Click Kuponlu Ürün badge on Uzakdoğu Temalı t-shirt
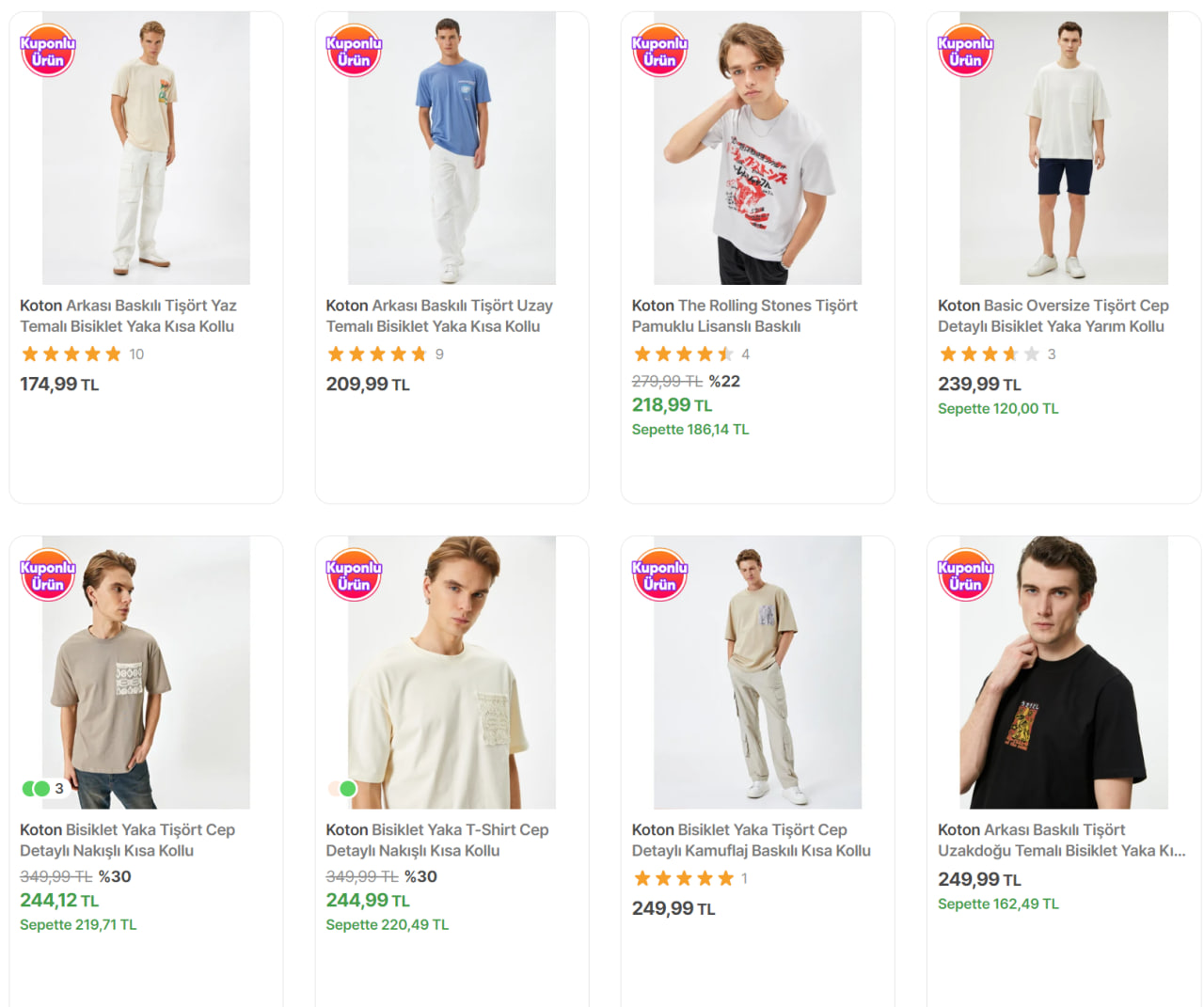The width and height of the screenshot is (1204, 1007). click(965, 574)
